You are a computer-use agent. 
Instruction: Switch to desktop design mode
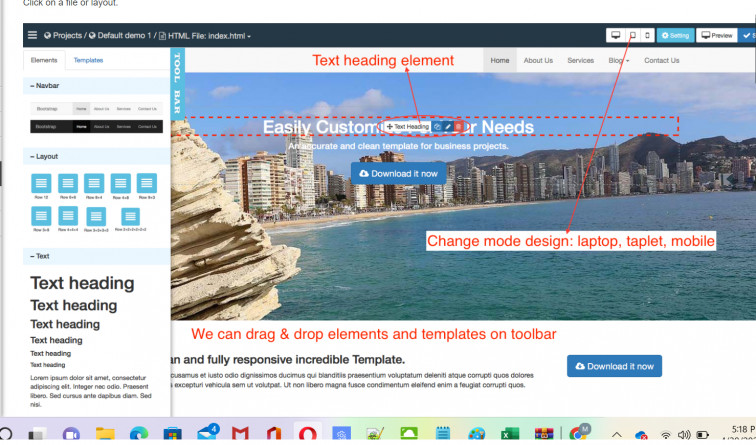pos(615,35)
